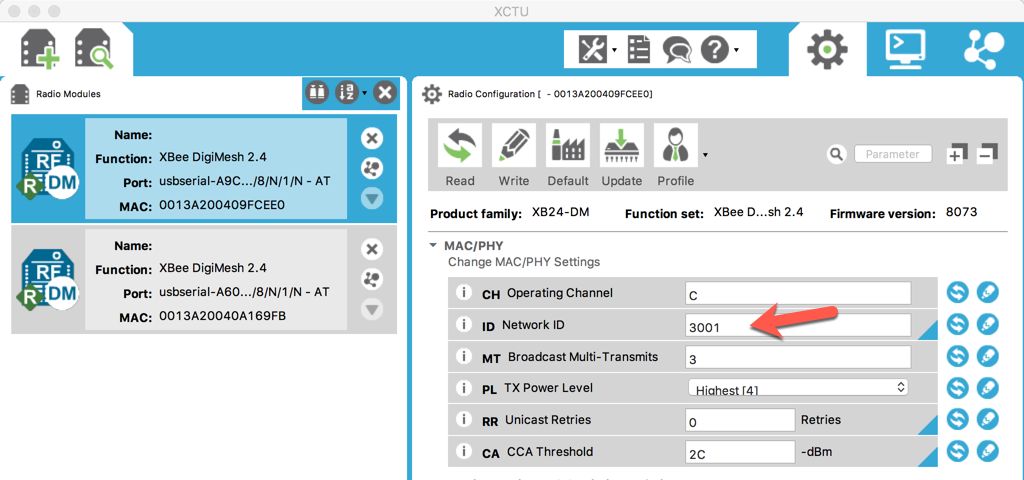This screenshot has width=1024, height=480.
Task: Remove the module on port usbserial-A60
Action: [372, 249]
